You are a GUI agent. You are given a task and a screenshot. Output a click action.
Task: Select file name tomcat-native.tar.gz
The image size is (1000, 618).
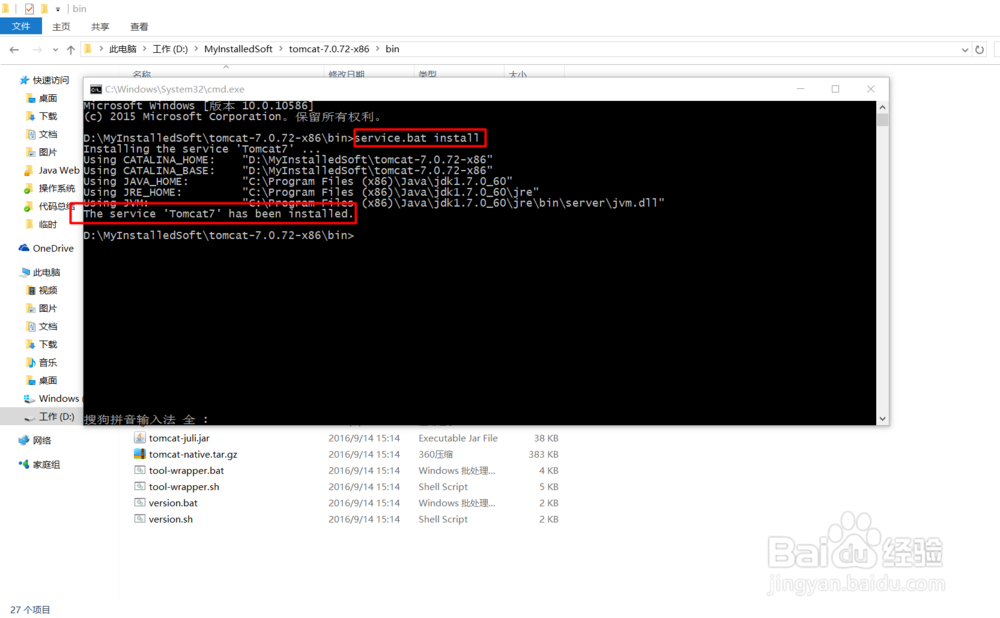[193, 455]
